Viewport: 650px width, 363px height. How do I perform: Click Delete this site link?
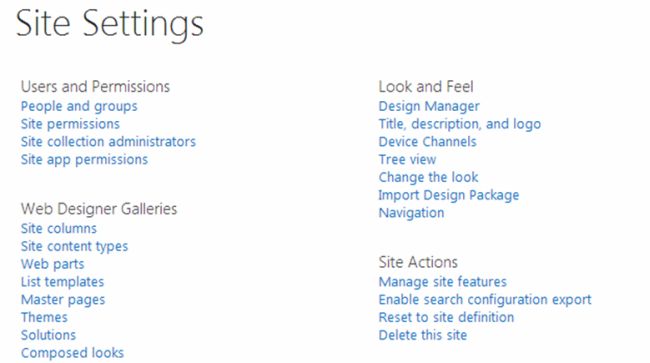click(423, 335)
